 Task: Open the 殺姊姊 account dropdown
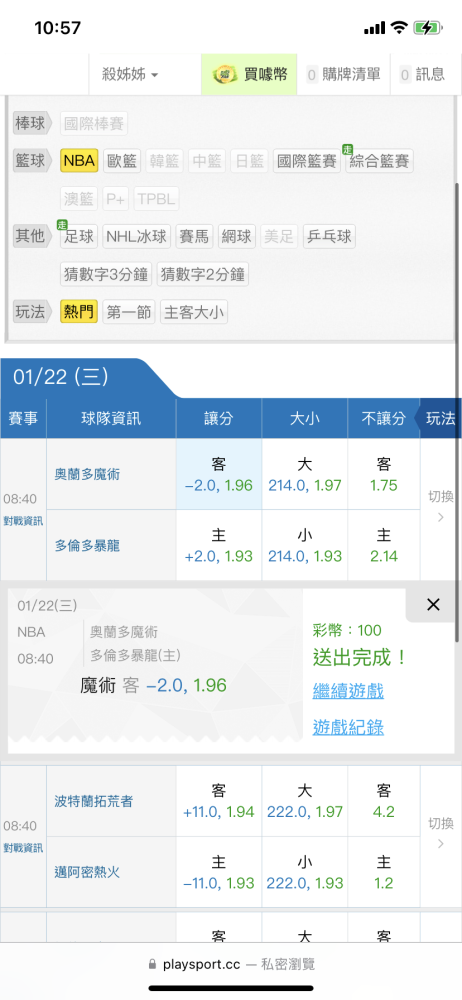tap(130, 75)
